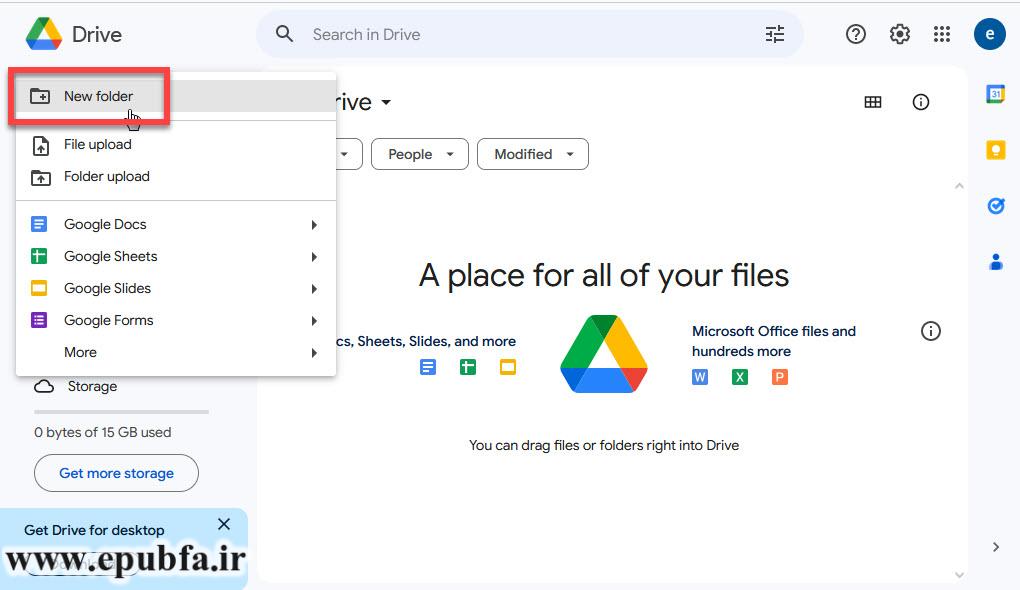The height and width of the screenshot is (590, 1020).
Task: Click scrollbar down arrow on right
Action: 959,574
